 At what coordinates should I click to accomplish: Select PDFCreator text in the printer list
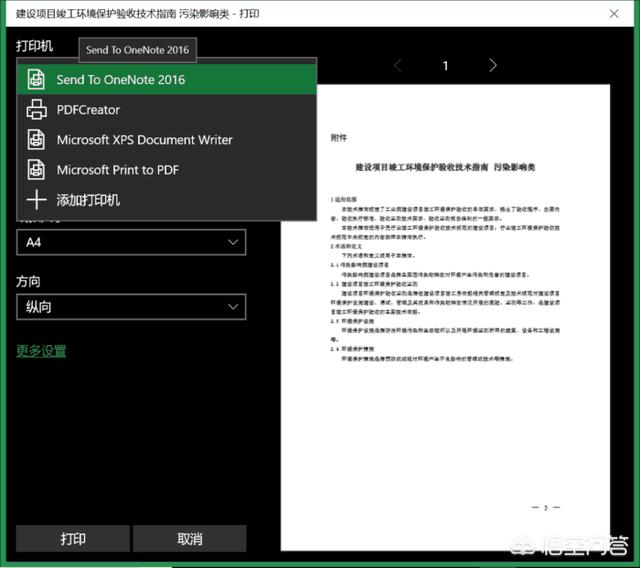(88, 110)
